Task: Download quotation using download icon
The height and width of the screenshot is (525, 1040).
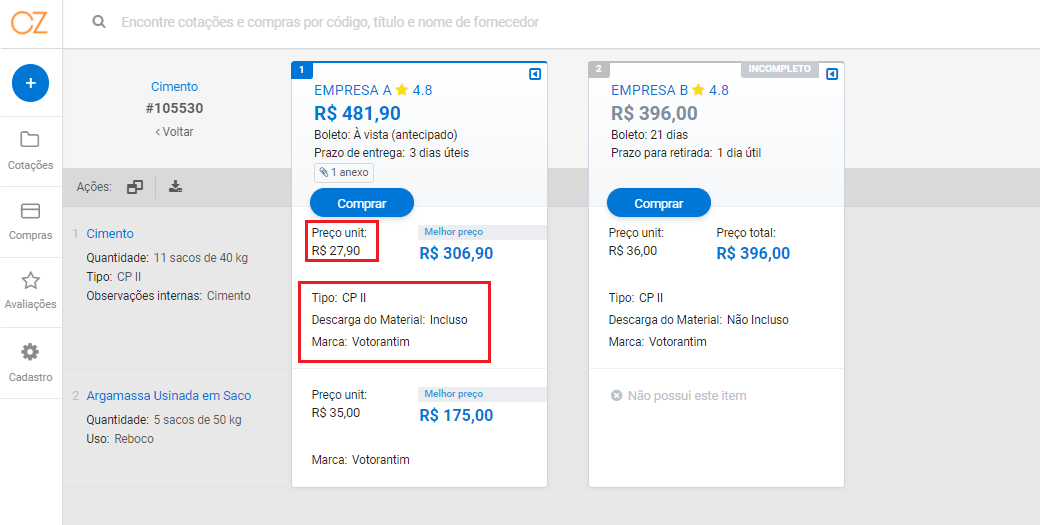Action: click(175, 186)
